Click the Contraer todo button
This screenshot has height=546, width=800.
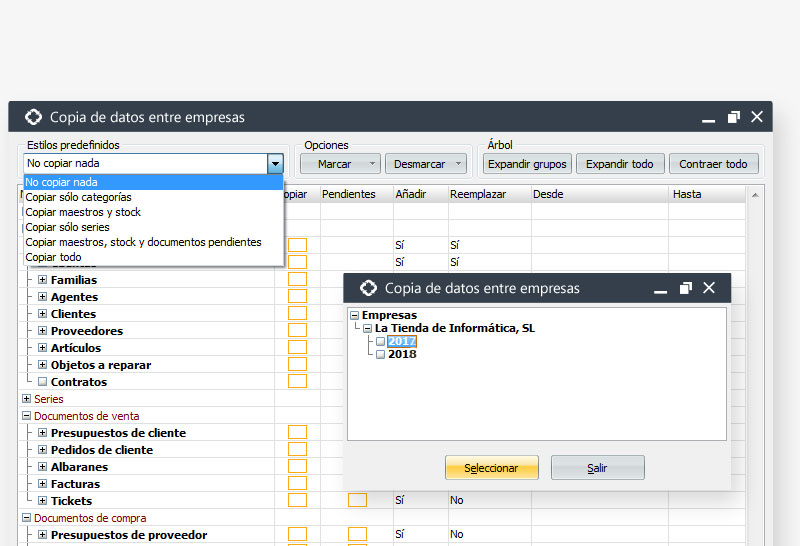[712, 163]
